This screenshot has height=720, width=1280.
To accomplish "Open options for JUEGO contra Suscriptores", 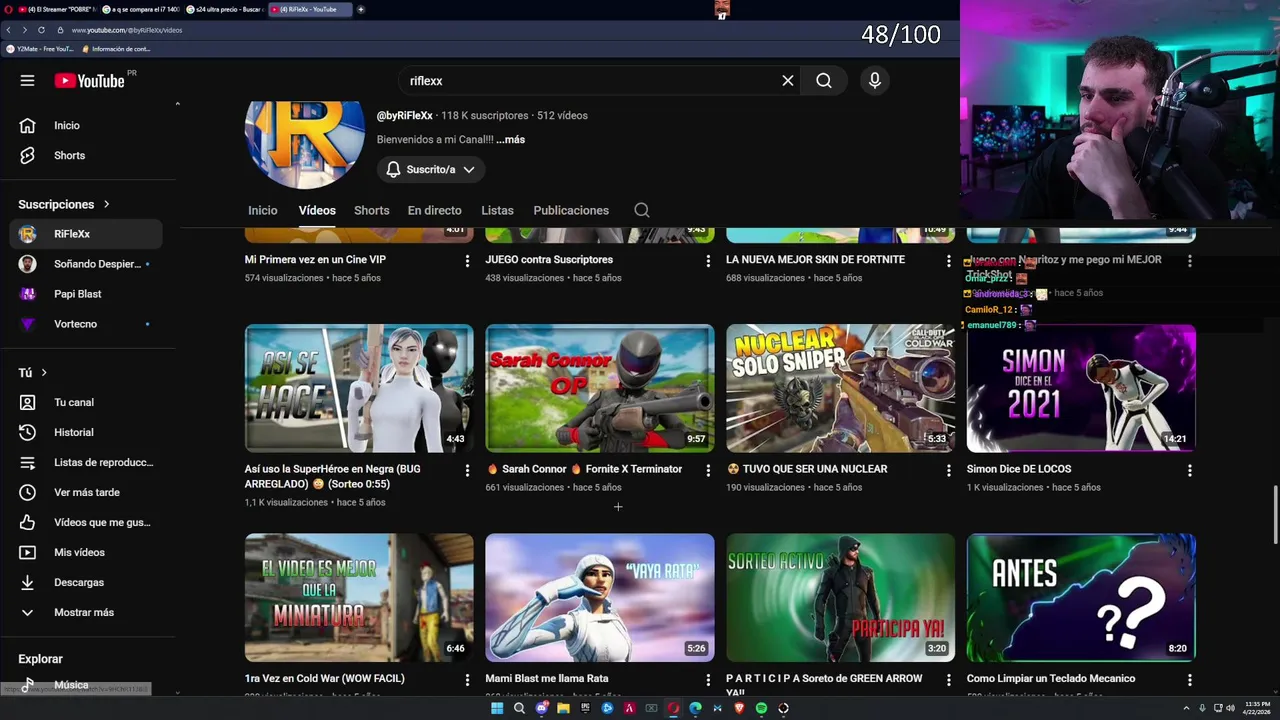I will pyautogui.click(x=708, y=261).
